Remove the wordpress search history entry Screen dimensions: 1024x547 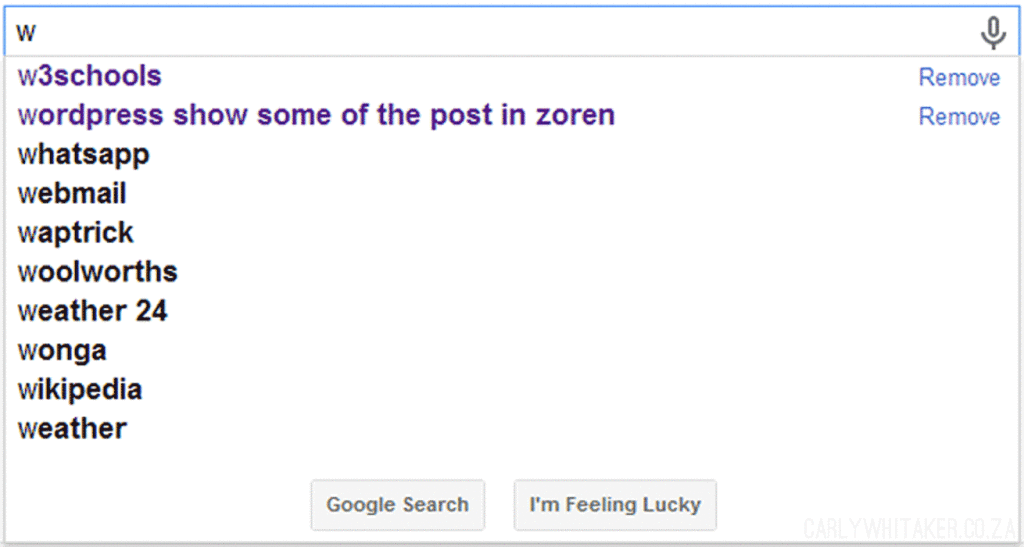pyautogui.click(x=959, y=117)
